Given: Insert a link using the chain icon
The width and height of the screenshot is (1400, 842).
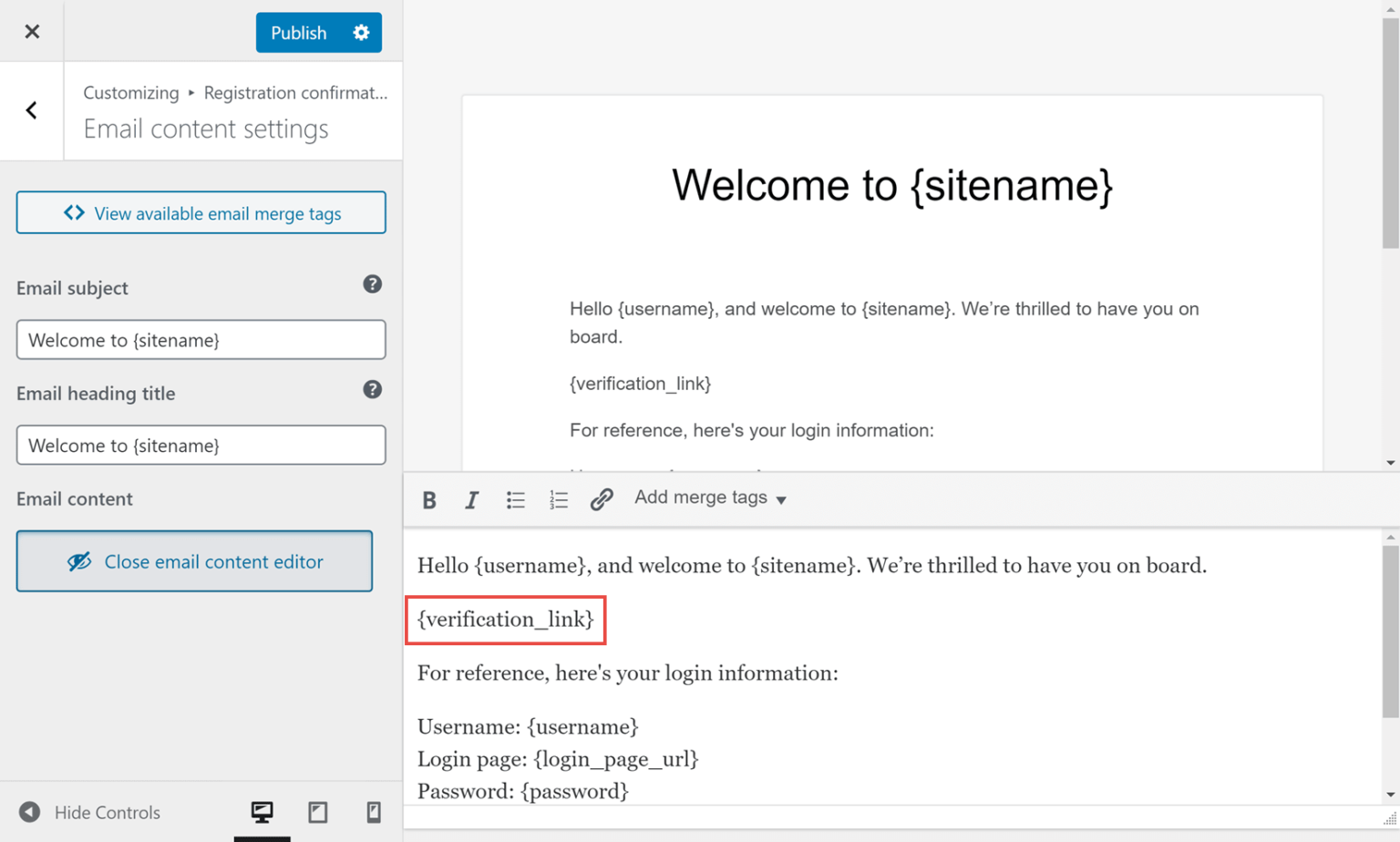Looking at the screenshot, I should (x=601, y=499).
